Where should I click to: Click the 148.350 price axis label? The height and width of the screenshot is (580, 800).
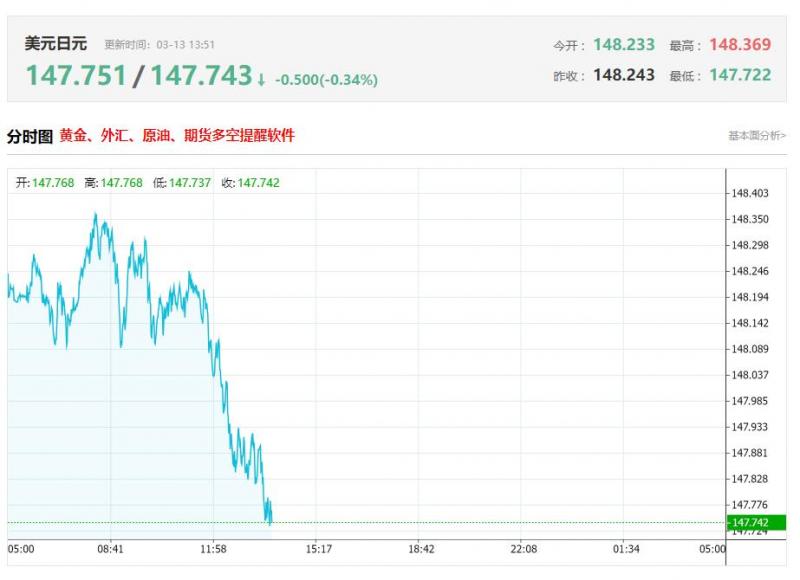(x=750, y=219)
